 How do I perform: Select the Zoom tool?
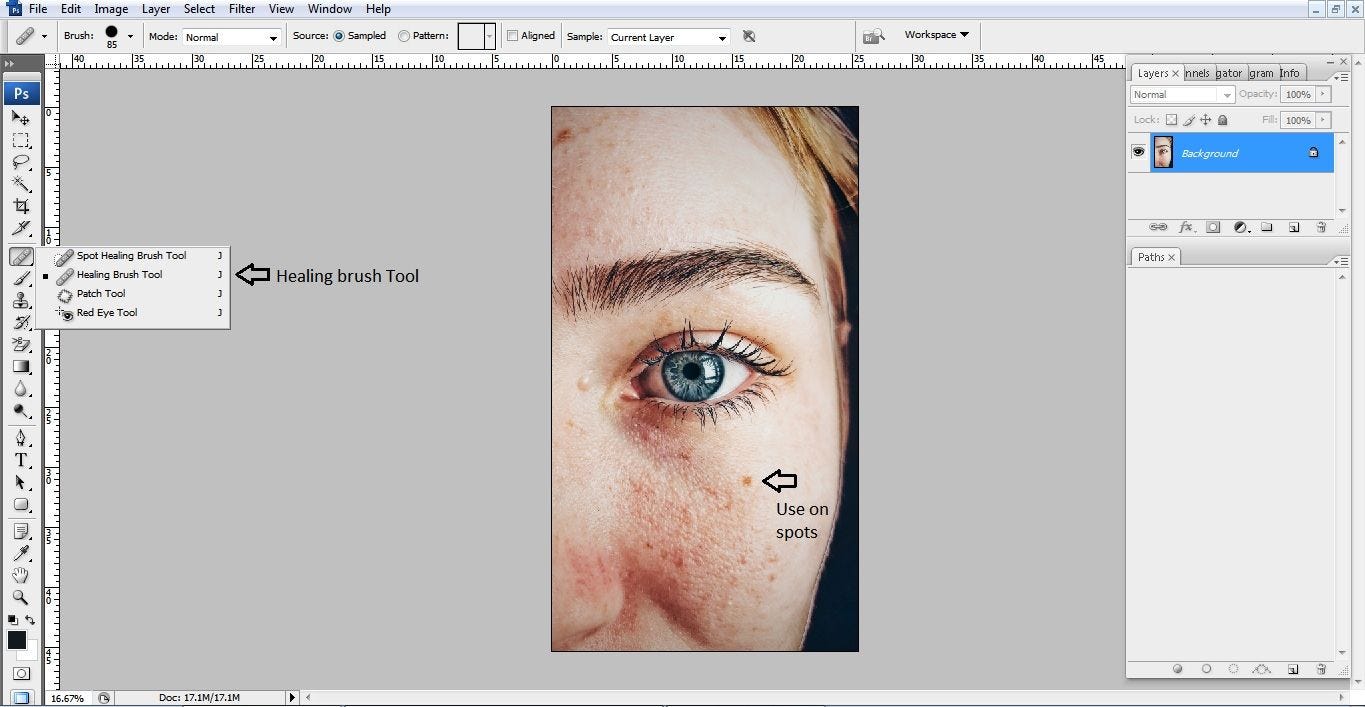[x=21, y=597]
